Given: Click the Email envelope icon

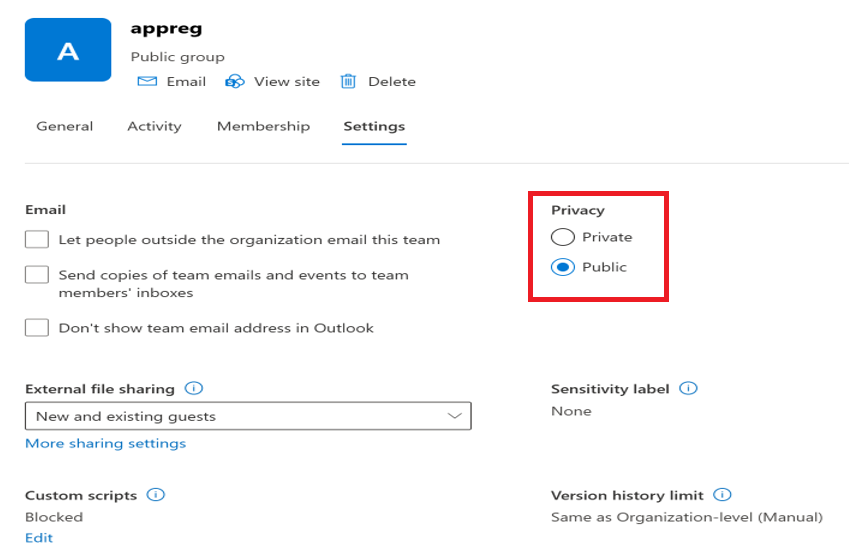Looking at the screenshot, I should (147, 82).
